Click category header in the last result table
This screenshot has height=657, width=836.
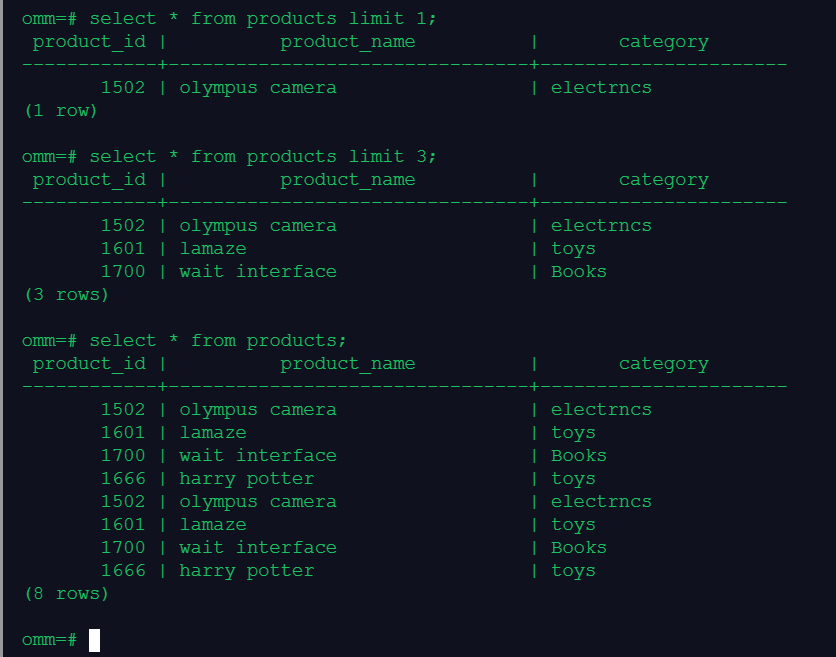coord(663,364)
